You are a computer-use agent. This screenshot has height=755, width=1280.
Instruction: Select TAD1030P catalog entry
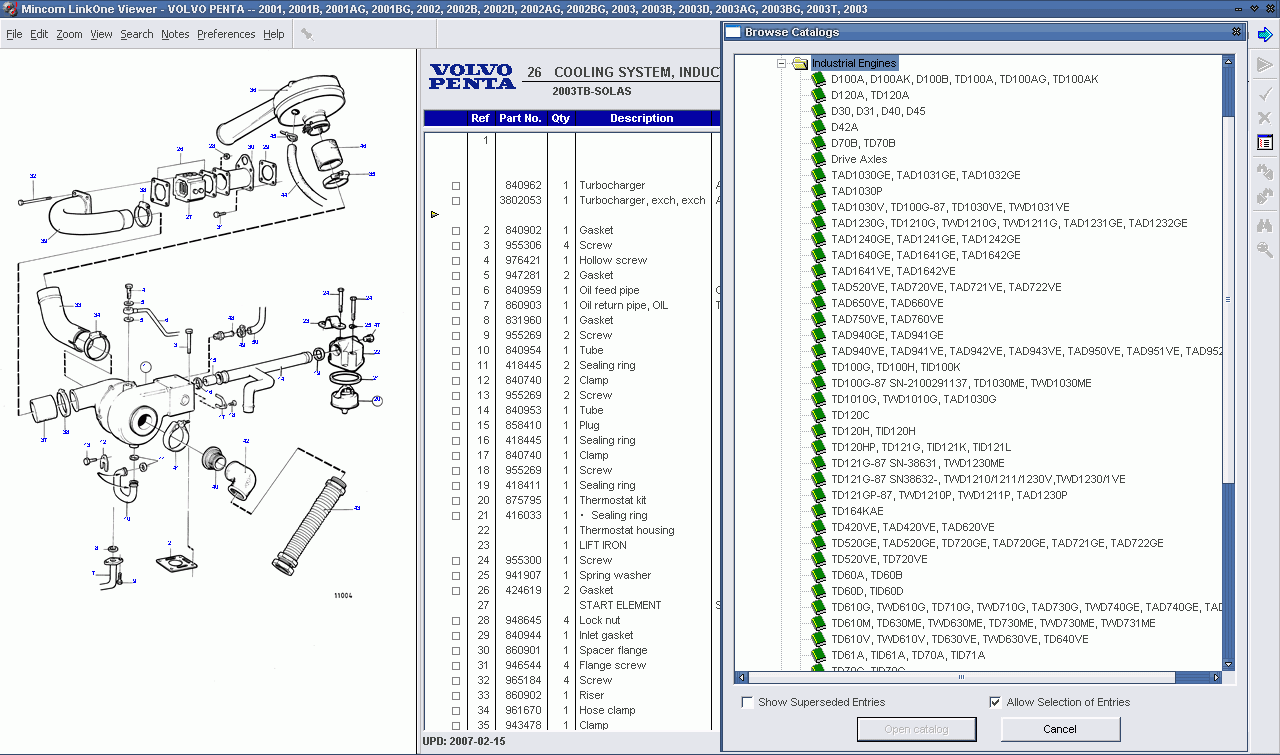click(856, 191)
